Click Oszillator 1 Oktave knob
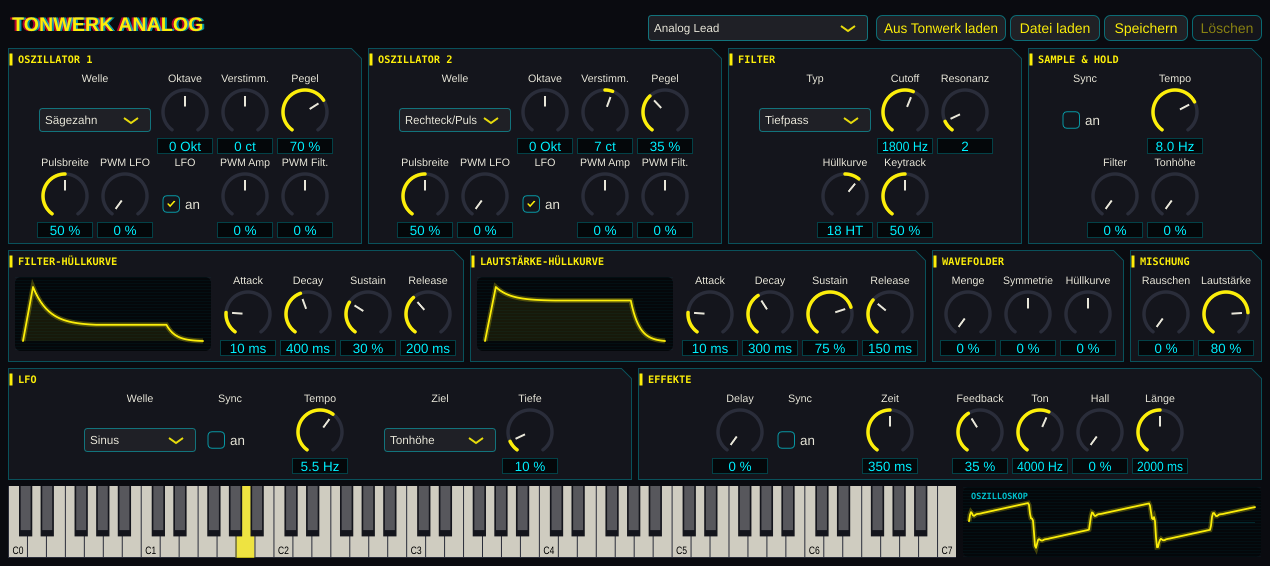 [x=185, y=112]
